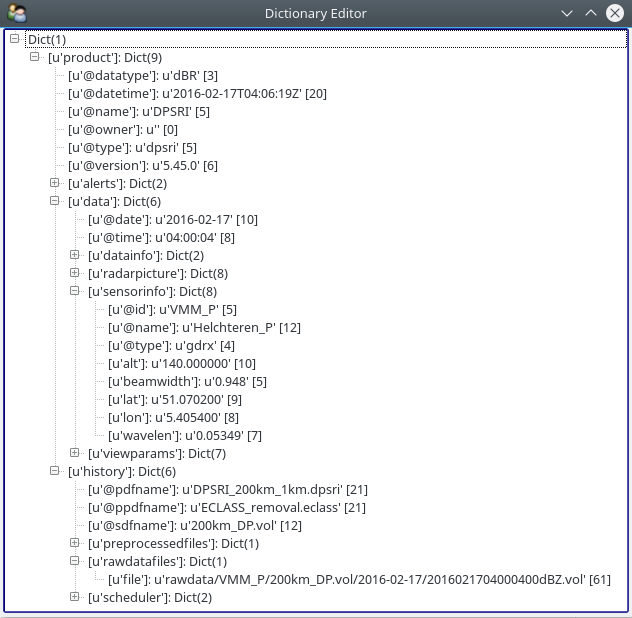Select the u'@owner' empty value row
632x618 pixels.
[123, 130]
